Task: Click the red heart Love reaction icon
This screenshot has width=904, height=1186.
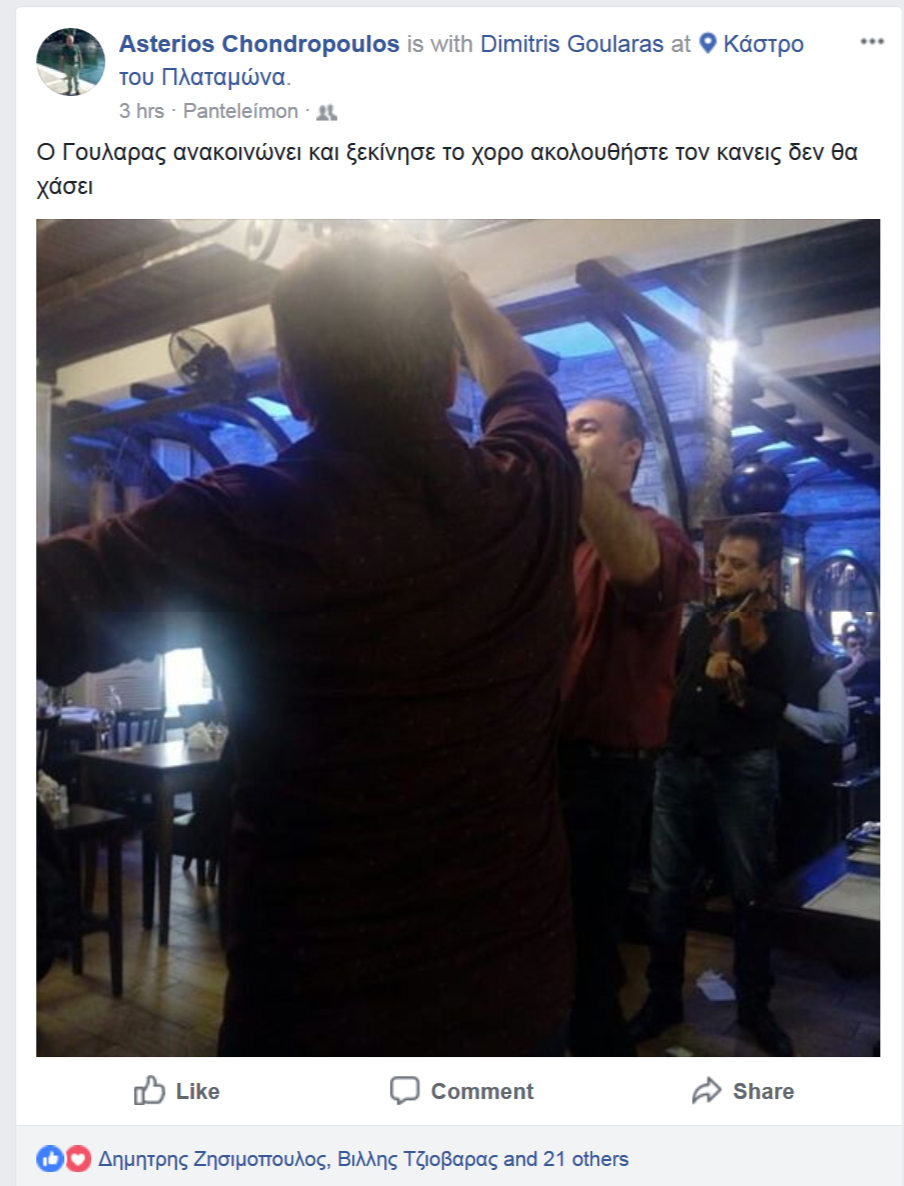Action: 78,1159
